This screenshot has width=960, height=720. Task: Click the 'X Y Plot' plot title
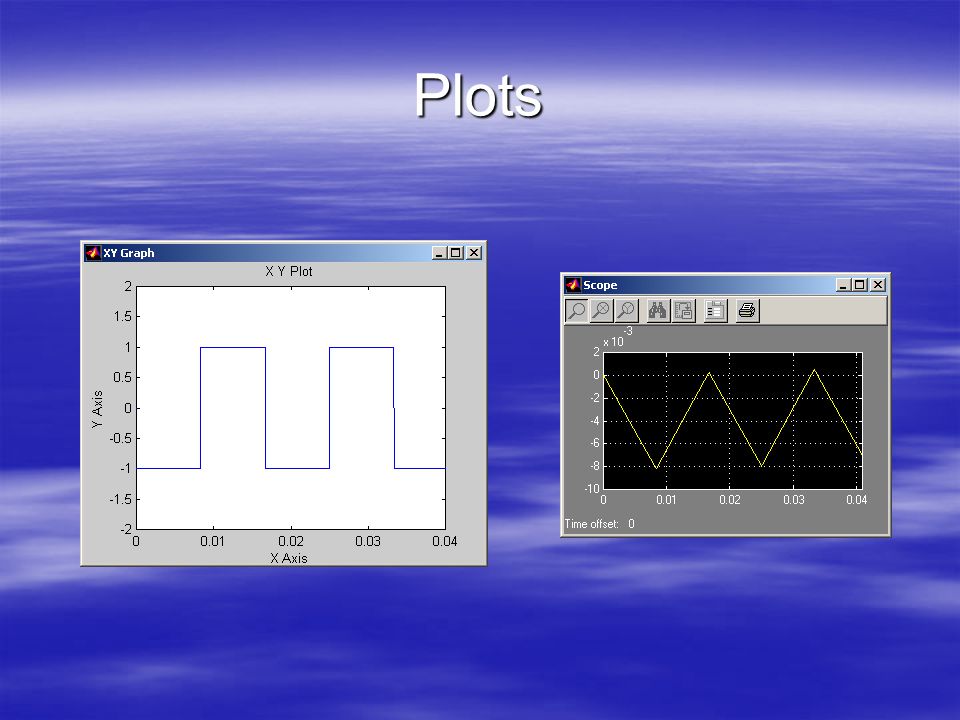[x=288, y=271]
